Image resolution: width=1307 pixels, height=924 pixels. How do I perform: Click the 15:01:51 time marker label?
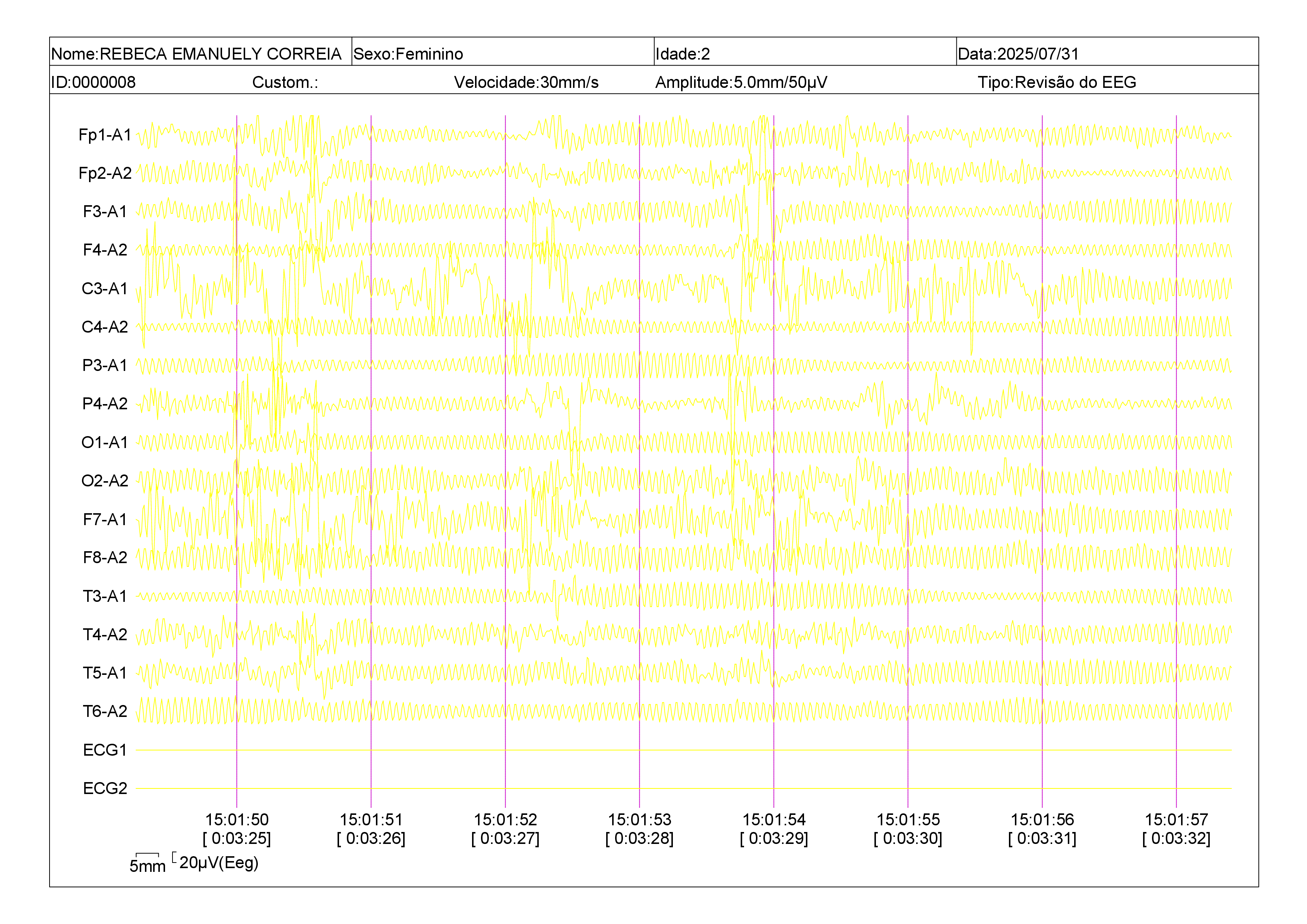click(x=371, y=820)
